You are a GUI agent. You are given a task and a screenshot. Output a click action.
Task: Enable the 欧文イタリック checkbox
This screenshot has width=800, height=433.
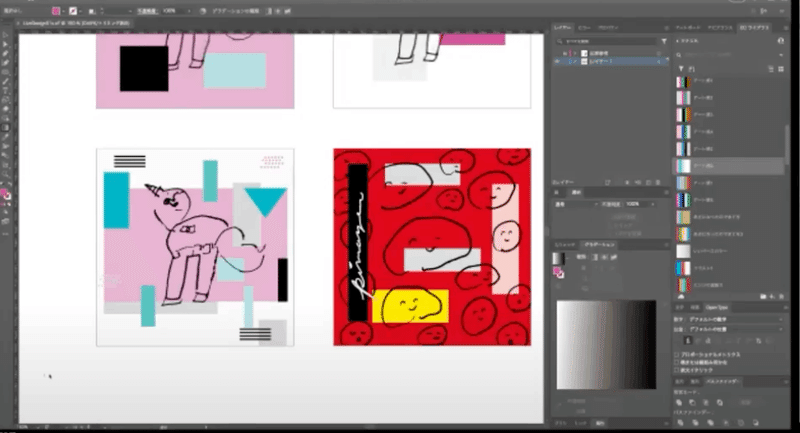[678, 370]
